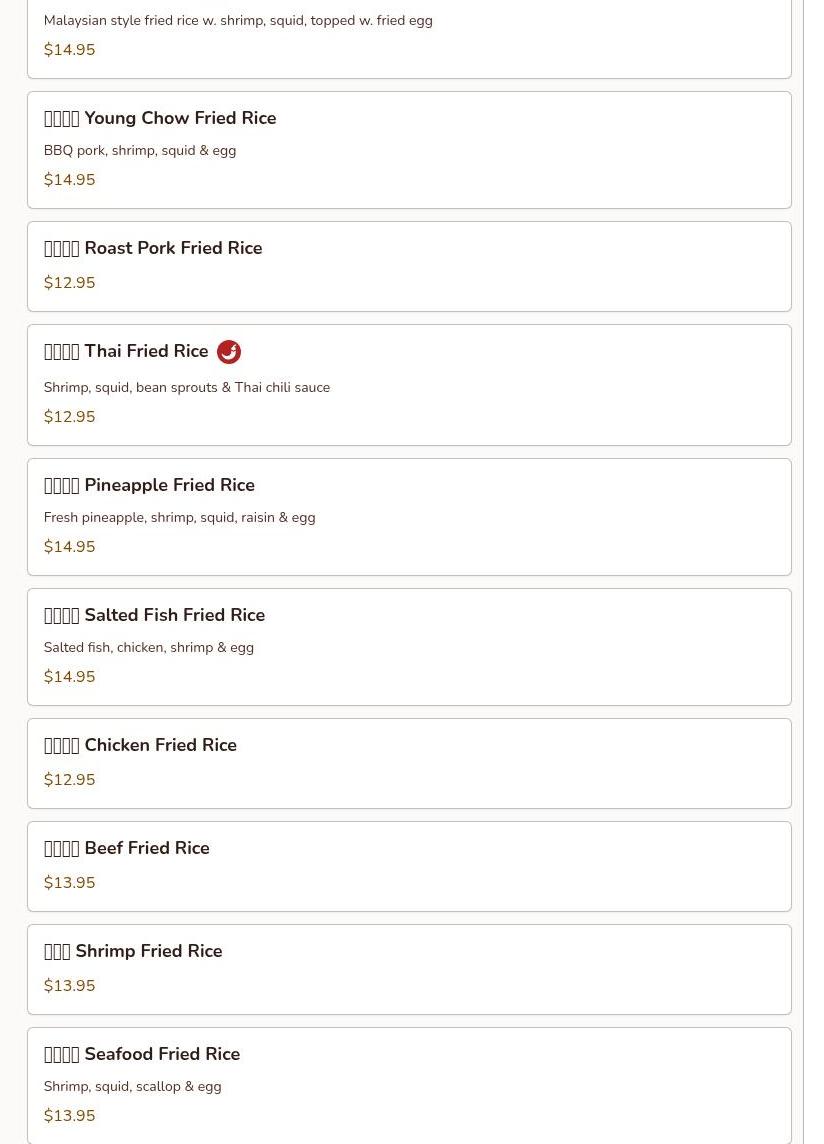Click the Malaysian style fried rice description
Viewport: 824px width, 1144px height.
(x=238, y=20)
